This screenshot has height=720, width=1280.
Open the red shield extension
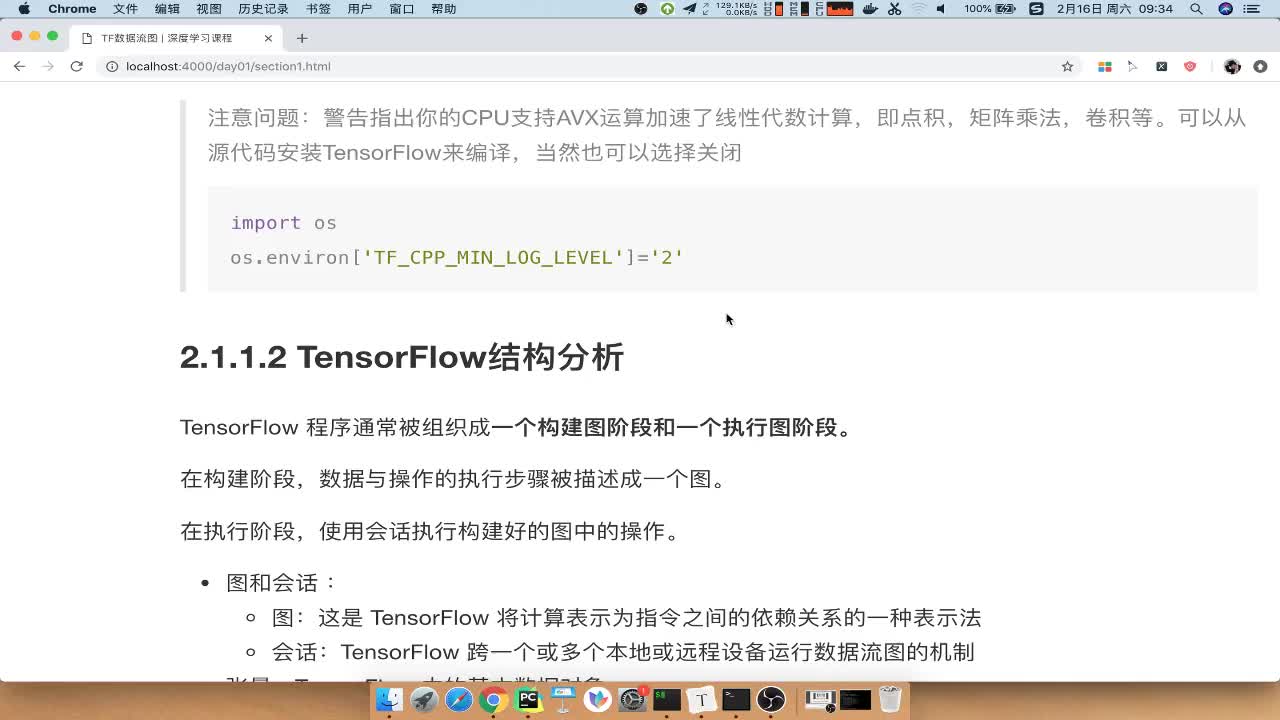pyautogui.click(x=1190, y=66)
